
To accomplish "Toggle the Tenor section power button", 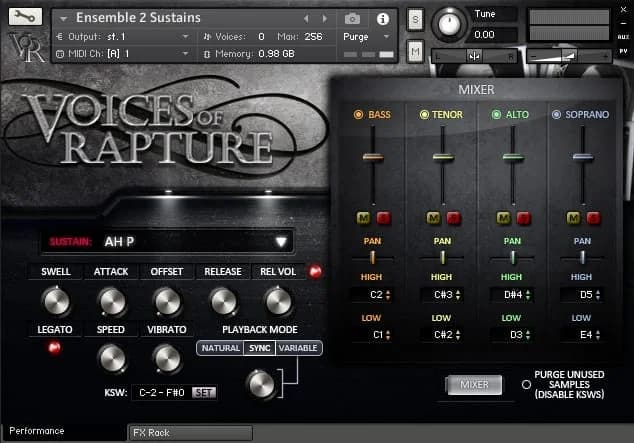I will coord(424,114).
